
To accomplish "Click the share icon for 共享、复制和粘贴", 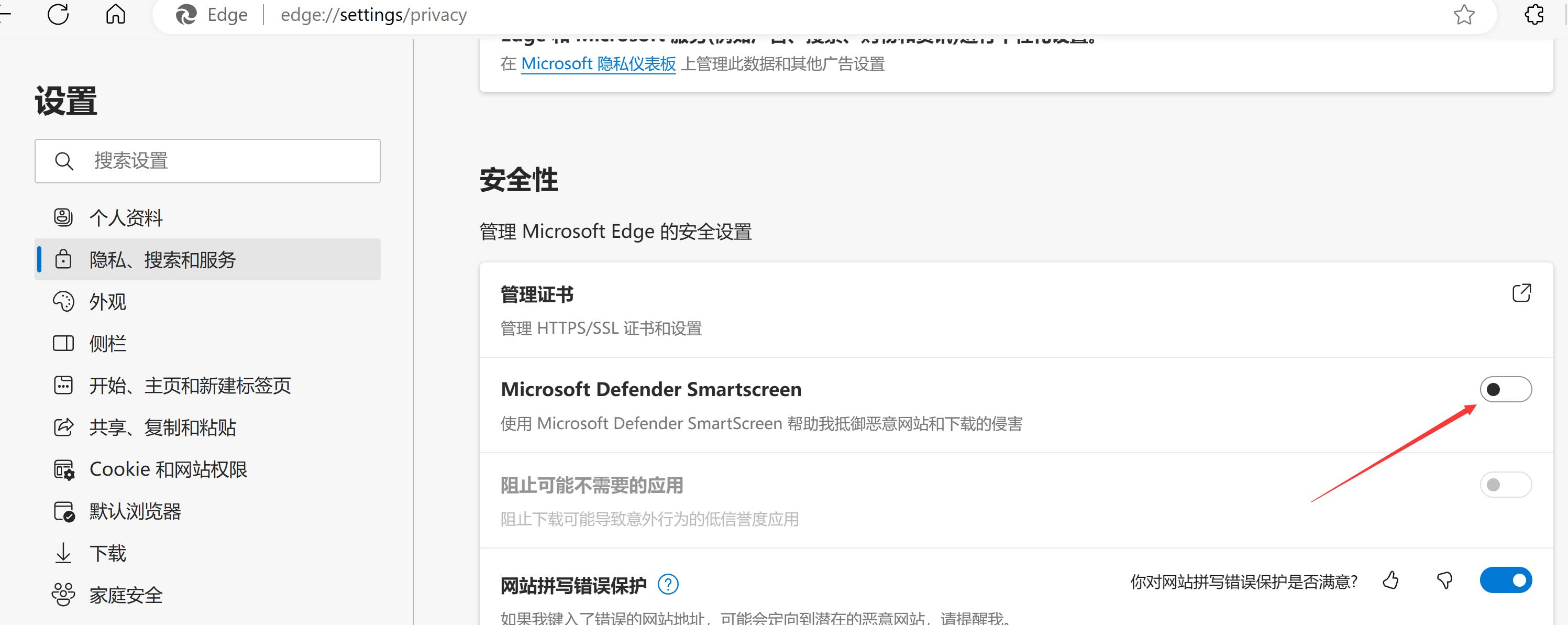I will pyautogui.click(x=63, y=427).
